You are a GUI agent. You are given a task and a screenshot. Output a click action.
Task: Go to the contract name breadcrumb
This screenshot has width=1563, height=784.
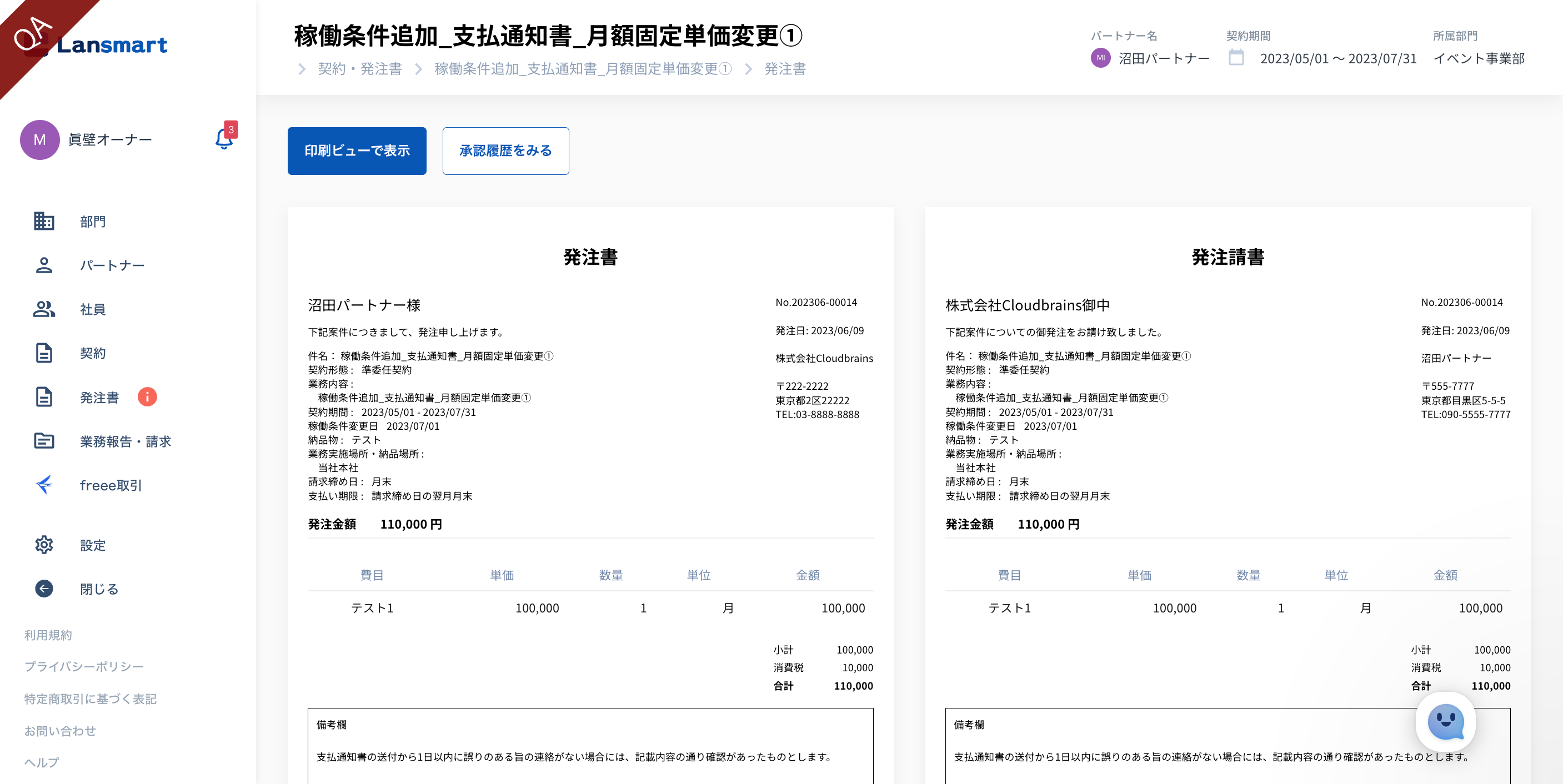coord(583,68)
